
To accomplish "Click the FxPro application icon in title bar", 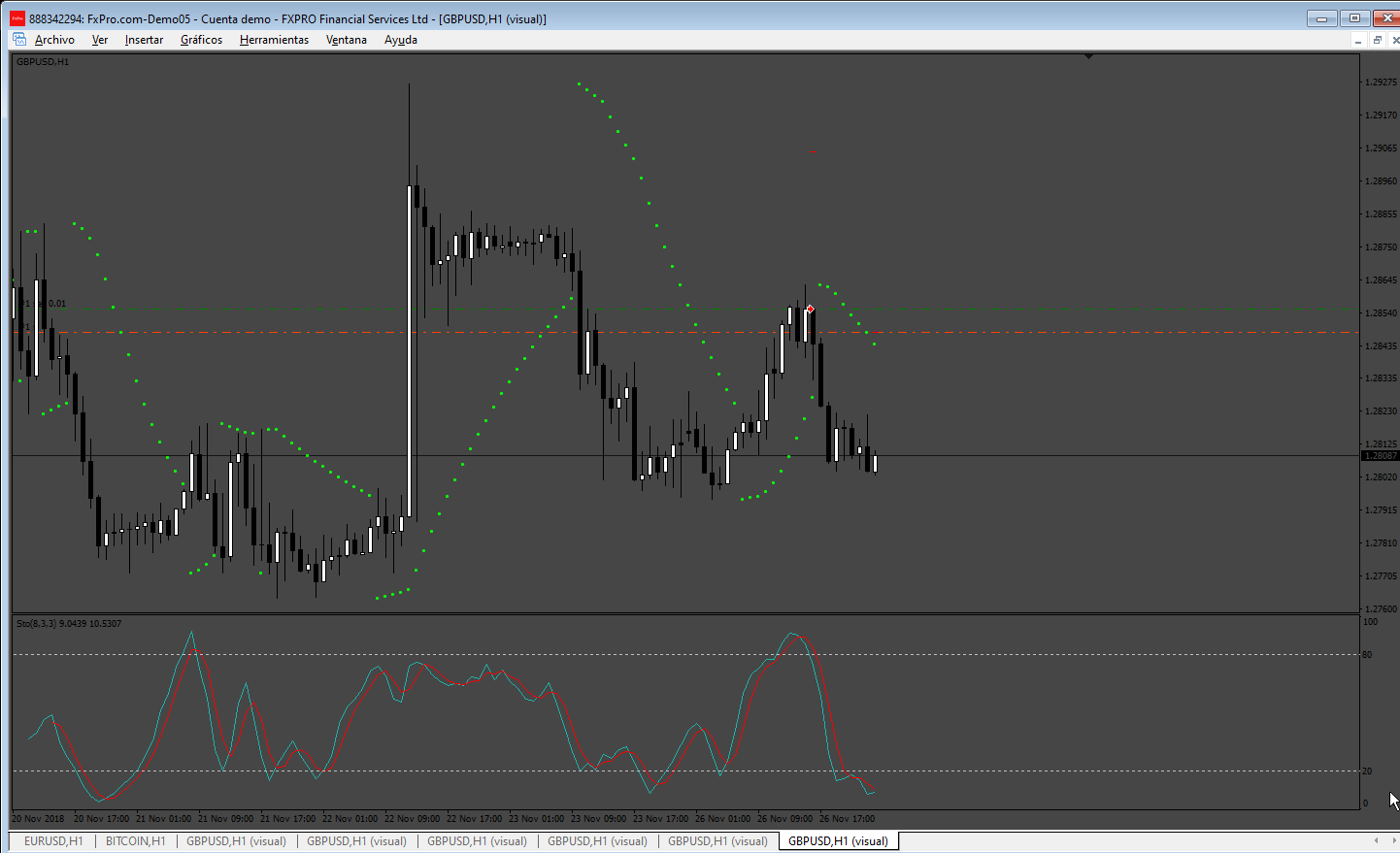I will pos(17,18).
